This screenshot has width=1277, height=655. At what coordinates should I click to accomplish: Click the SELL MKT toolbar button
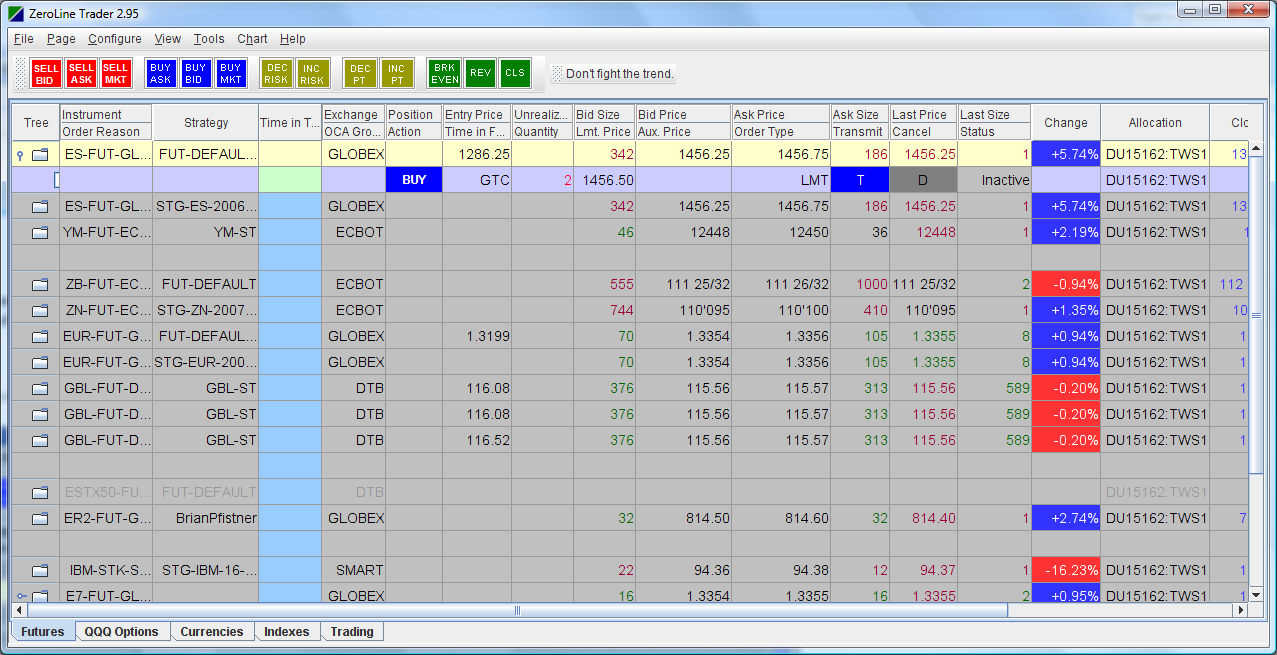coord(116,73)
